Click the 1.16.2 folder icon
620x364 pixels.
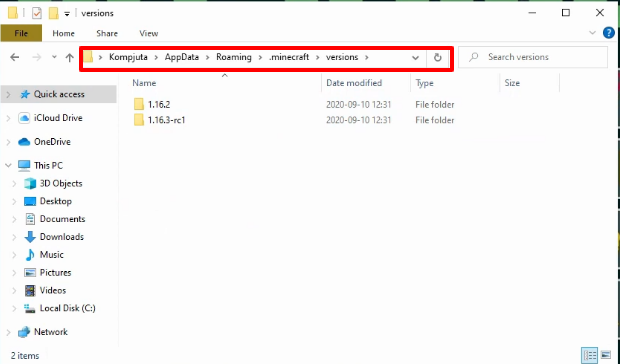[x=139, y=104]
